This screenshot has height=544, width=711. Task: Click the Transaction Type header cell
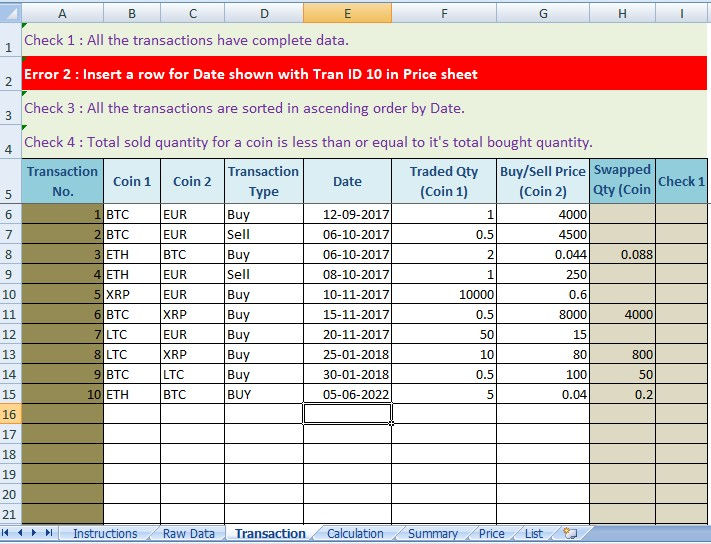tap(263, 181)
